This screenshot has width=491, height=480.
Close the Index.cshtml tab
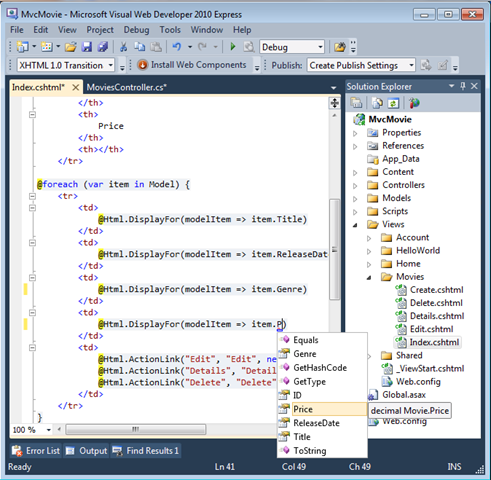click(76, 87)
